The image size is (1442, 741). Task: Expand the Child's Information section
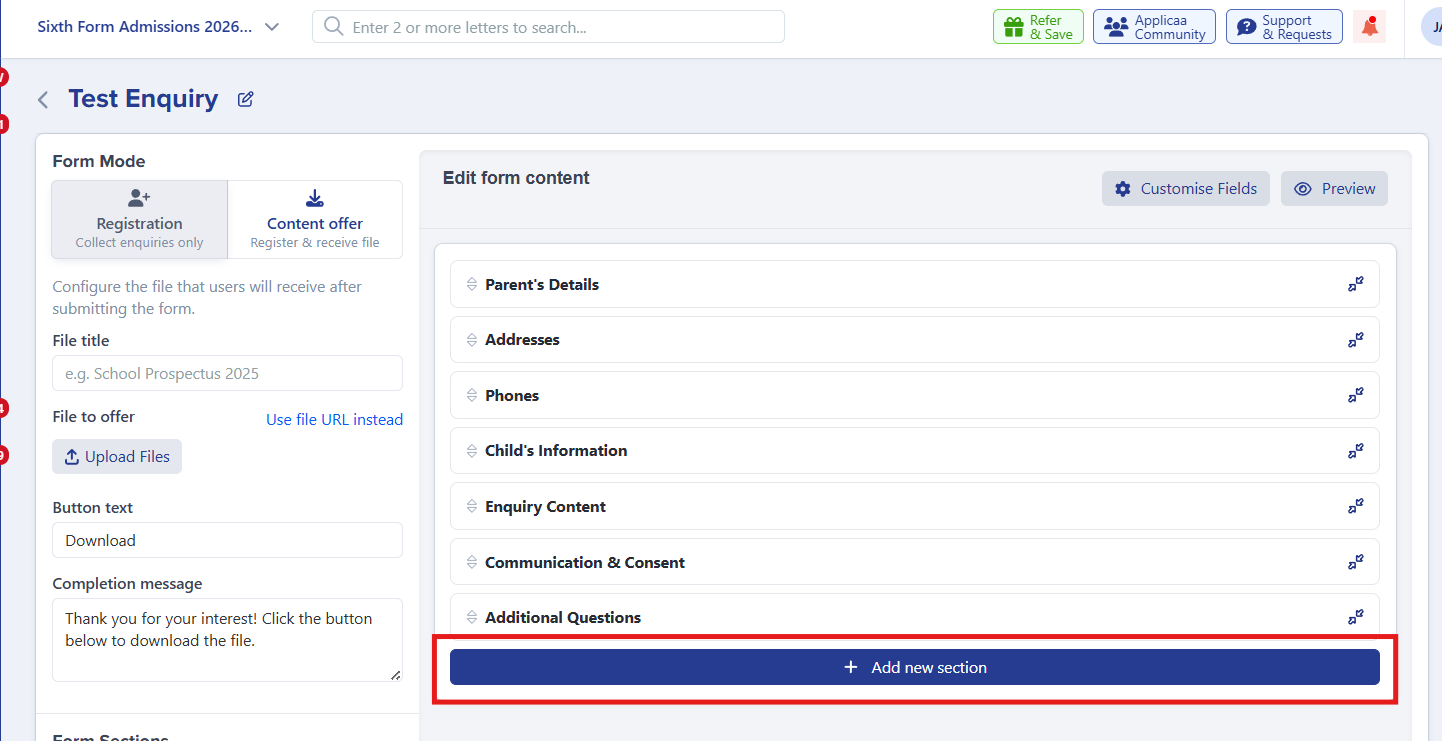[1355, 451]
